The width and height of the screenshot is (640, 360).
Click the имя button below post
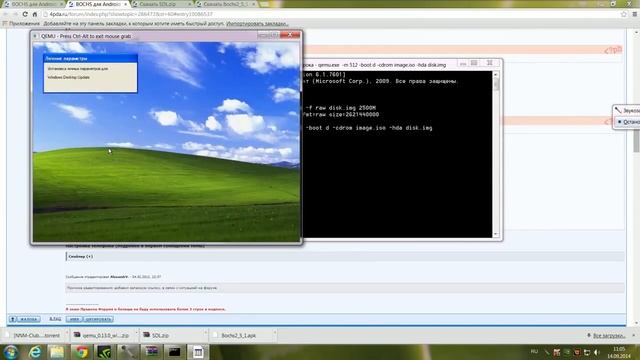point(74,319)
